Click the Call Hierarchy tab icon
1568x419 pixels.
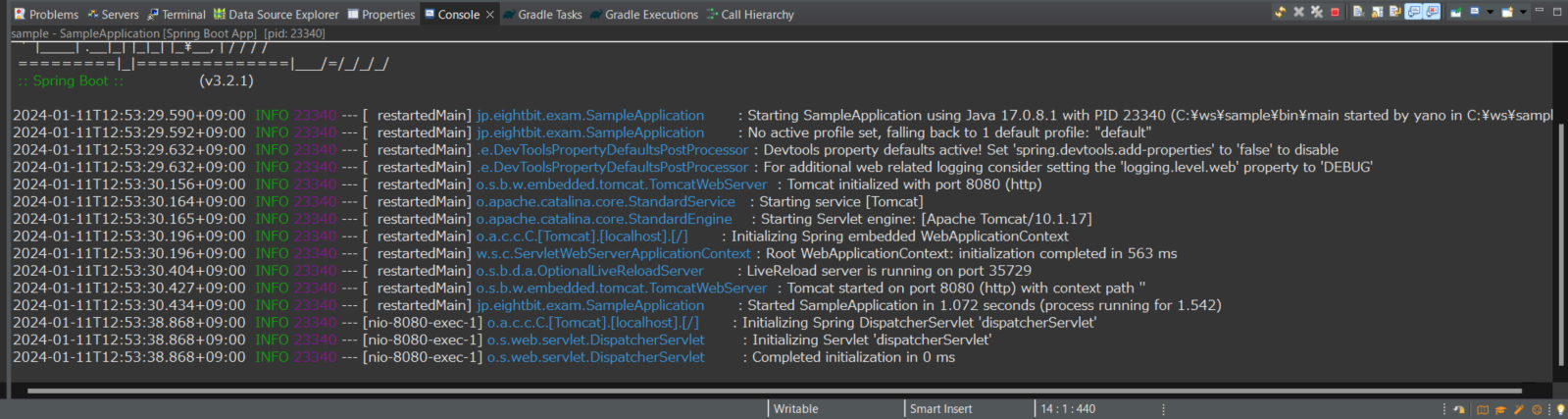pyautogui.click(x=712, y=14)
